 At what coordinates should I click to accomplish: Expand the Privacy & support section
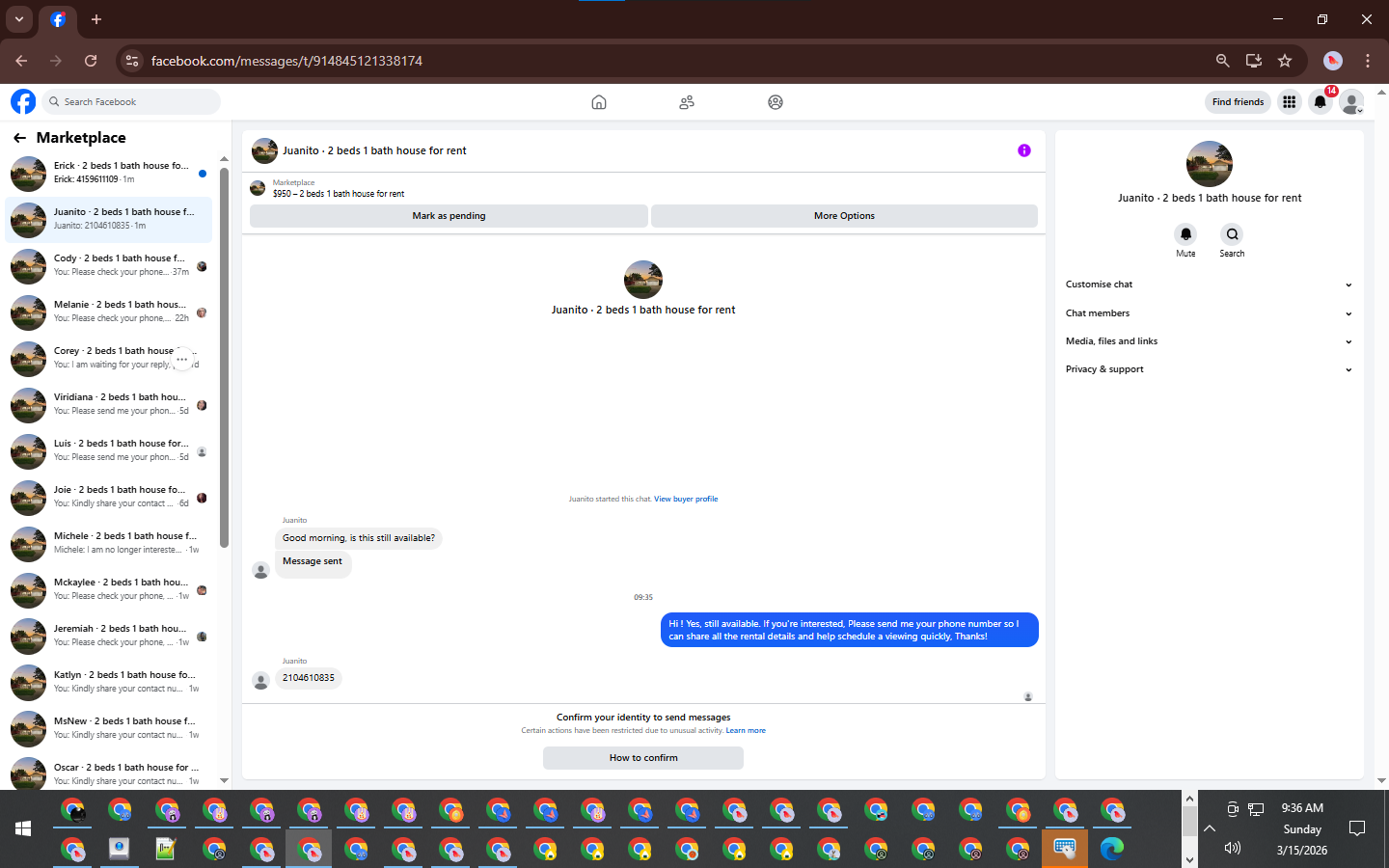1209,369
